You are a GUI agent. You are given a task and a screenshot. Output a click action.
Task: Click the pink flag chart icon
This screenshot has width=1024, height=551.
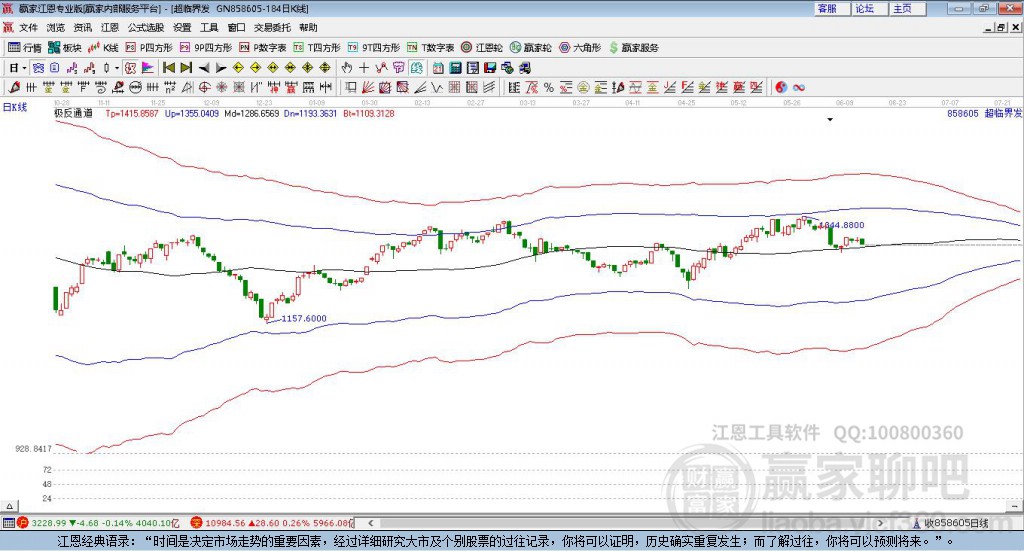pyautogui.click(x=148, y=68)
